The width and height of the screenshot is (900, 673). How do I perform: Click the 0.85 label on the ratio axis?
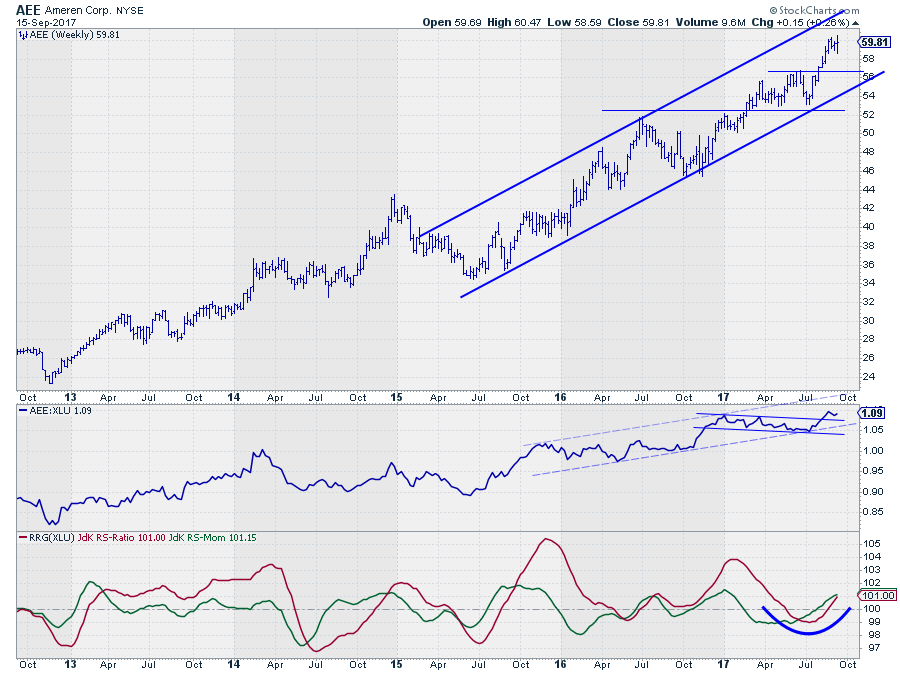(872, 512)
